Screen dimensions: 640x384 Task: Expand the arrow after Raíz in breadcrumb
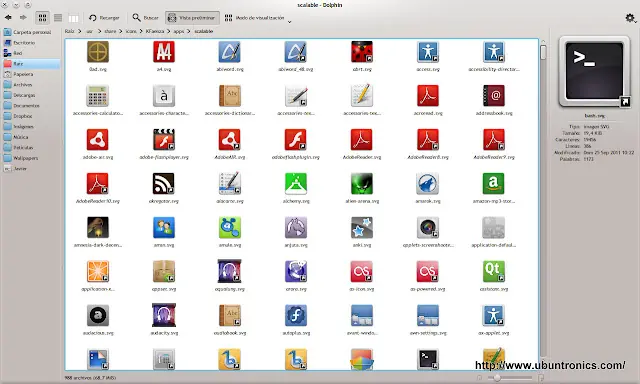[80, 31]
